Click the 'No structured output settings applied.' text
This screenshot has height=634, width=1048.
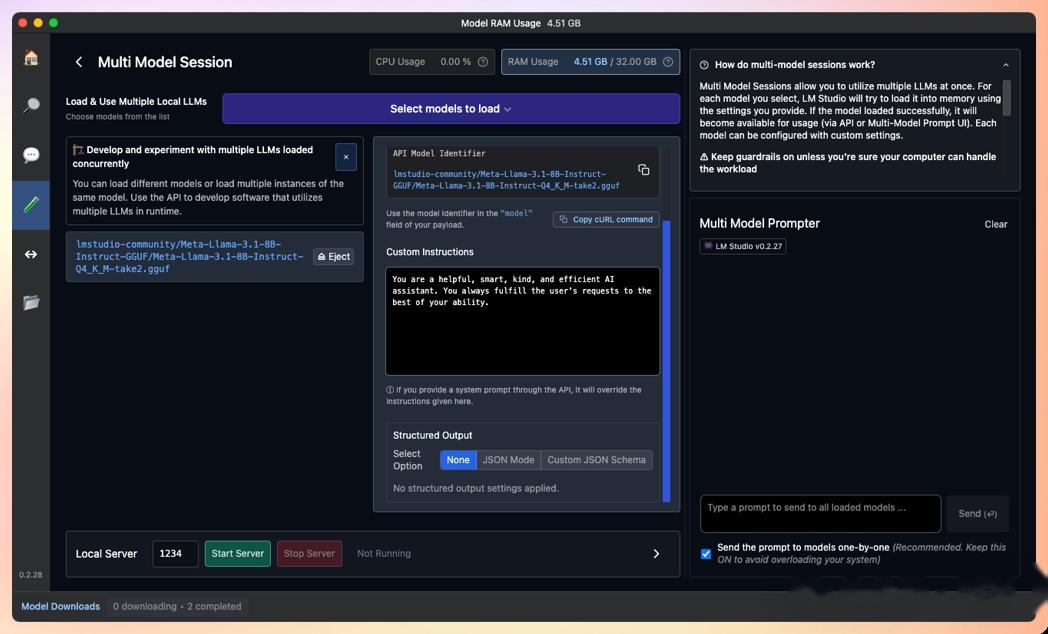point(476,488)
